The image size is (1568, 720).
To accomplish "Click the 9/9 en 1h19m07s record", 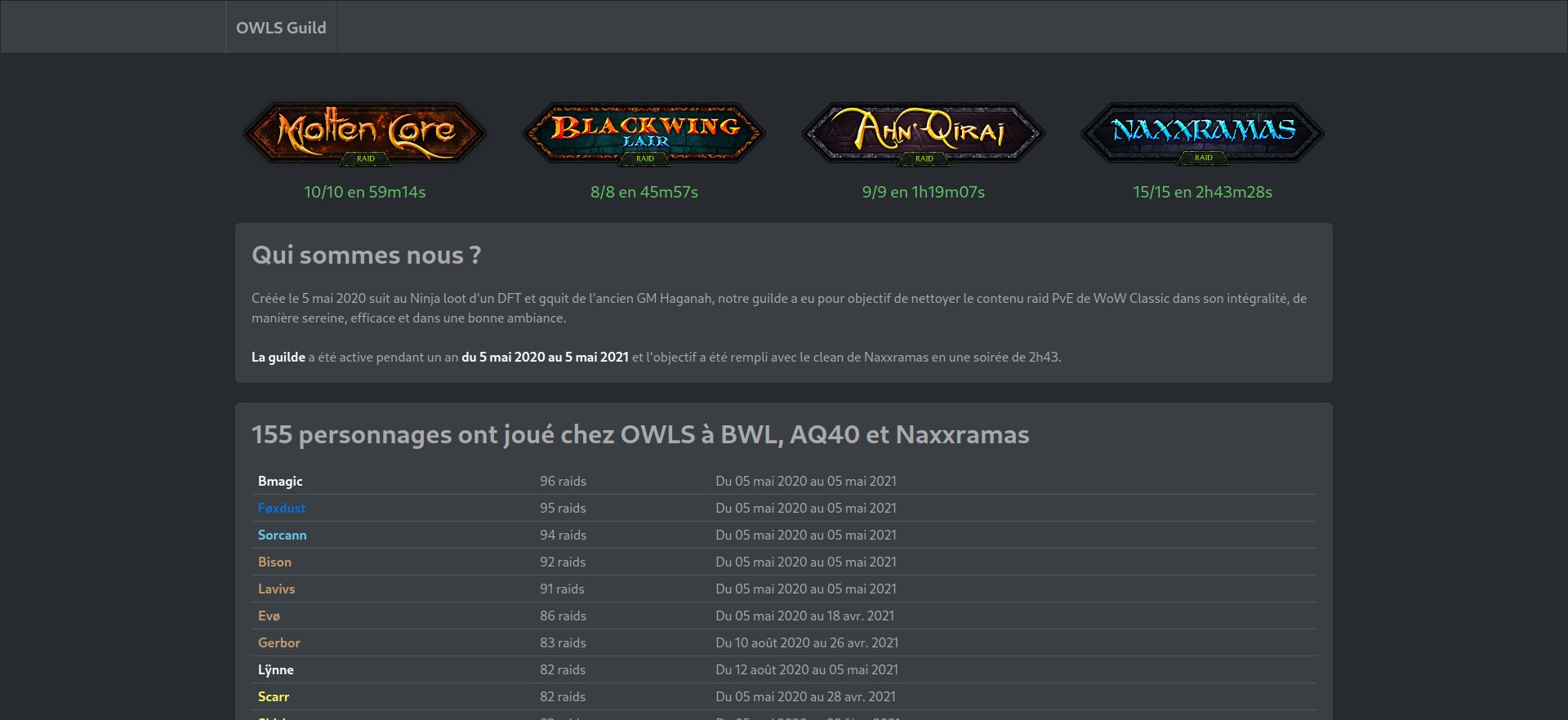I will pos(924,192).
